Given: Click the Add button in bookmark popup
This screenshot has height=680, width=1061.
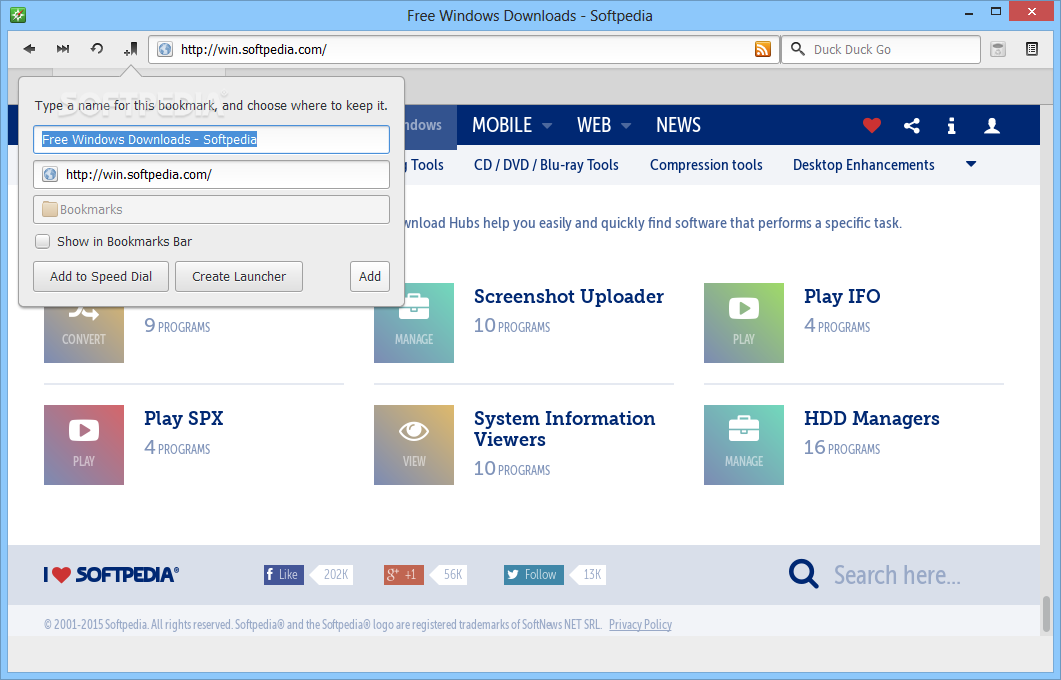Looking at the screenshot, I should [x=369, y=276].
